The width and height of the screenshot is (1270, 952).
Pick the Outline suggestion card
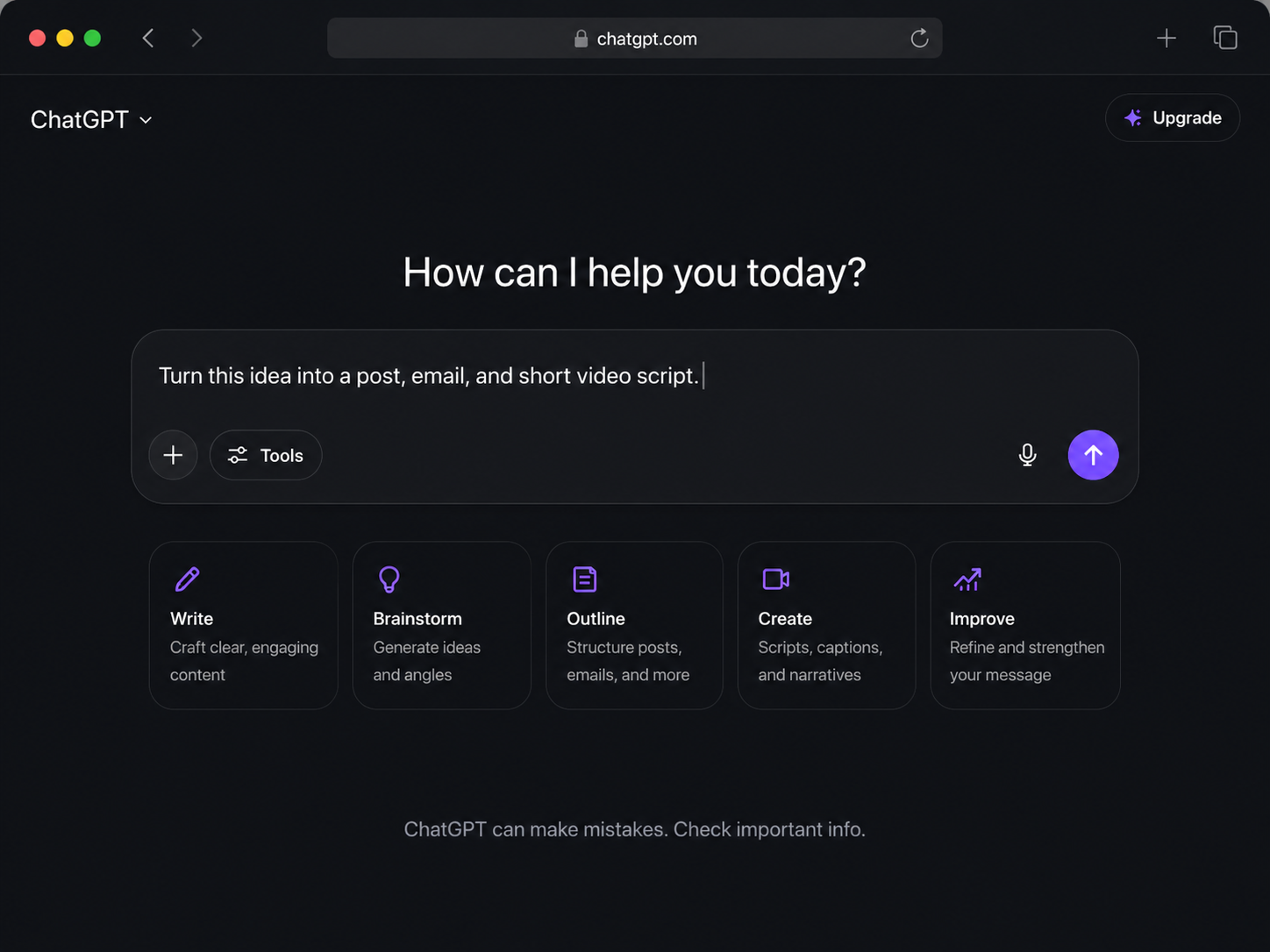634,625
